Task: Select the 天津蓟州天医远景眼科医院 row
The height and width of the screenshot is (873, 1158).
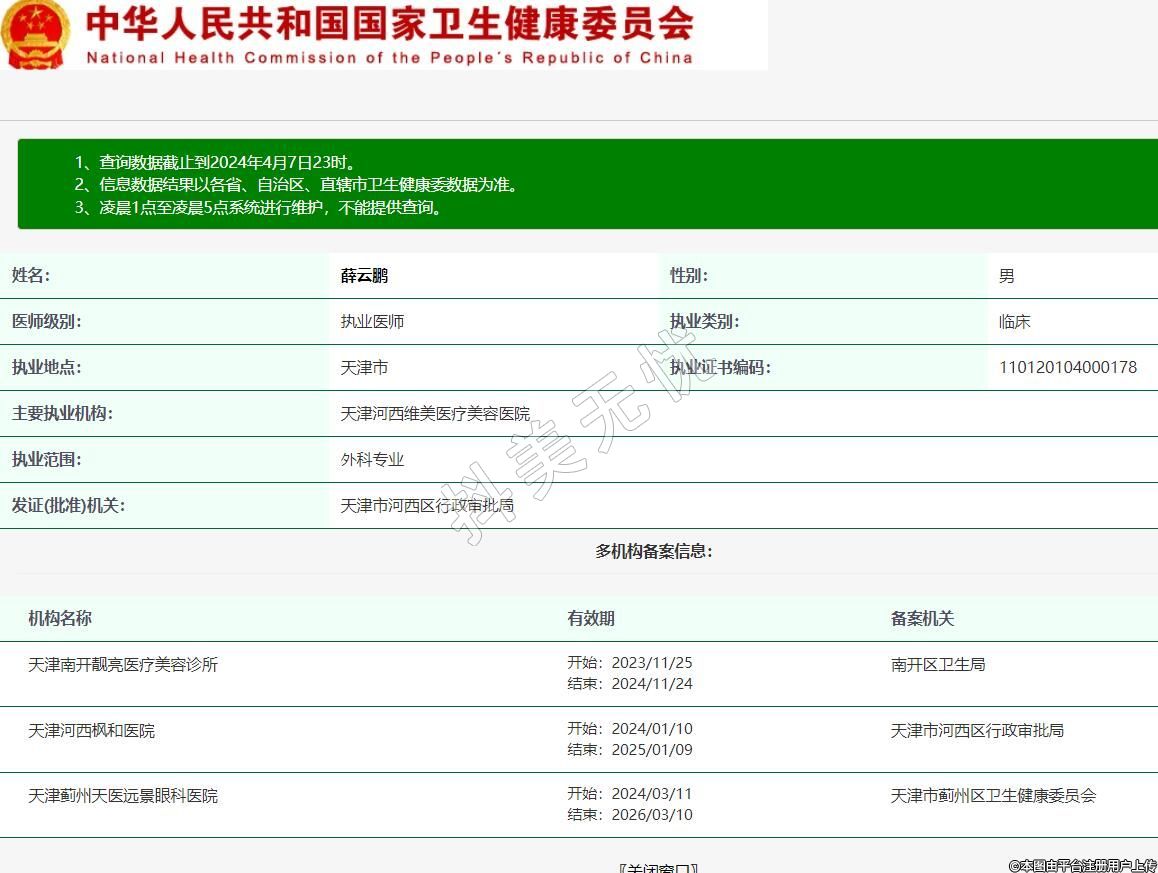Action: pyautogui.click(x=123, y=795)
